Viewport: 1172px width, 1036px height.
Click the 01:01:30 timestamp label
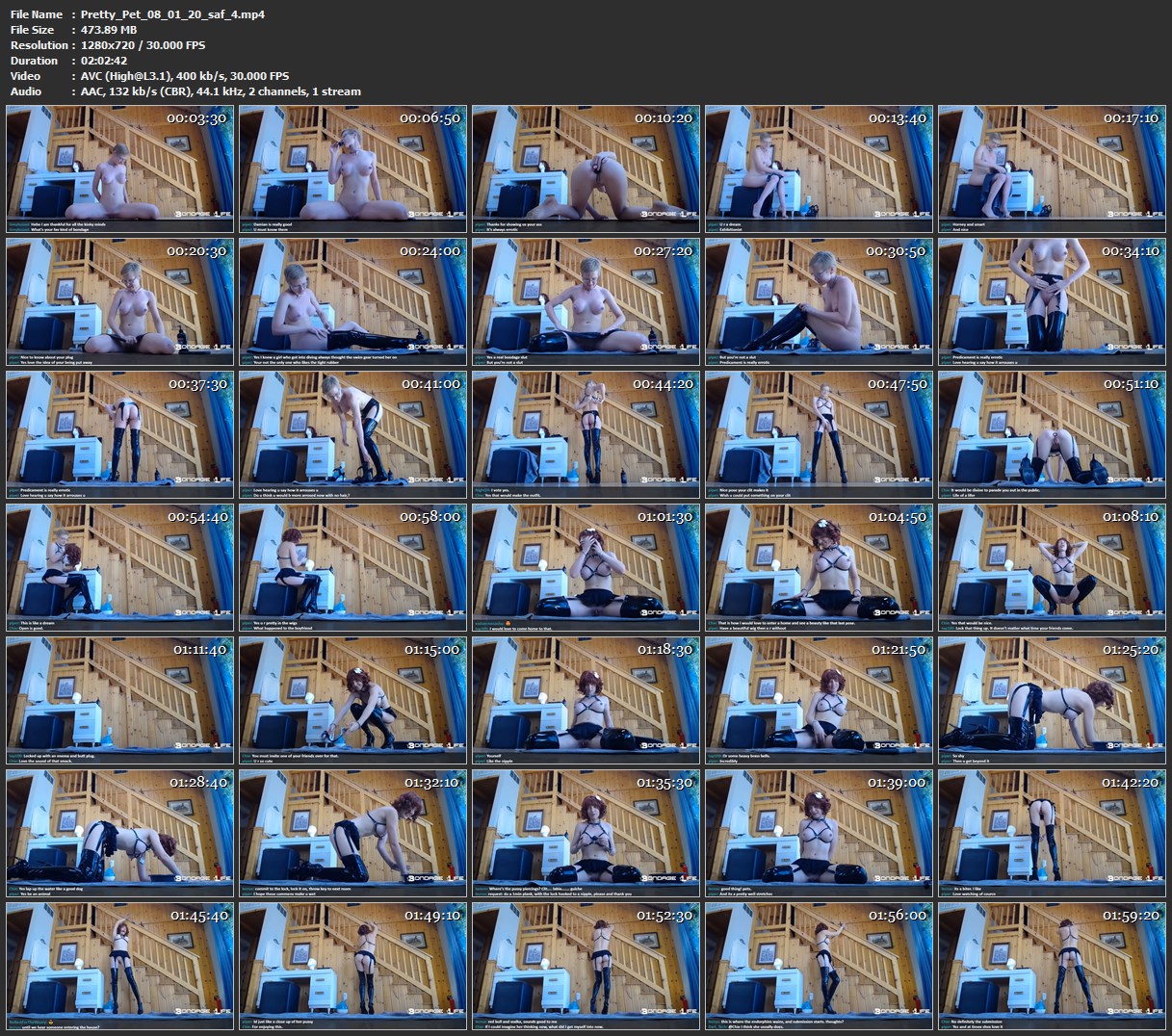coord(664,517)
